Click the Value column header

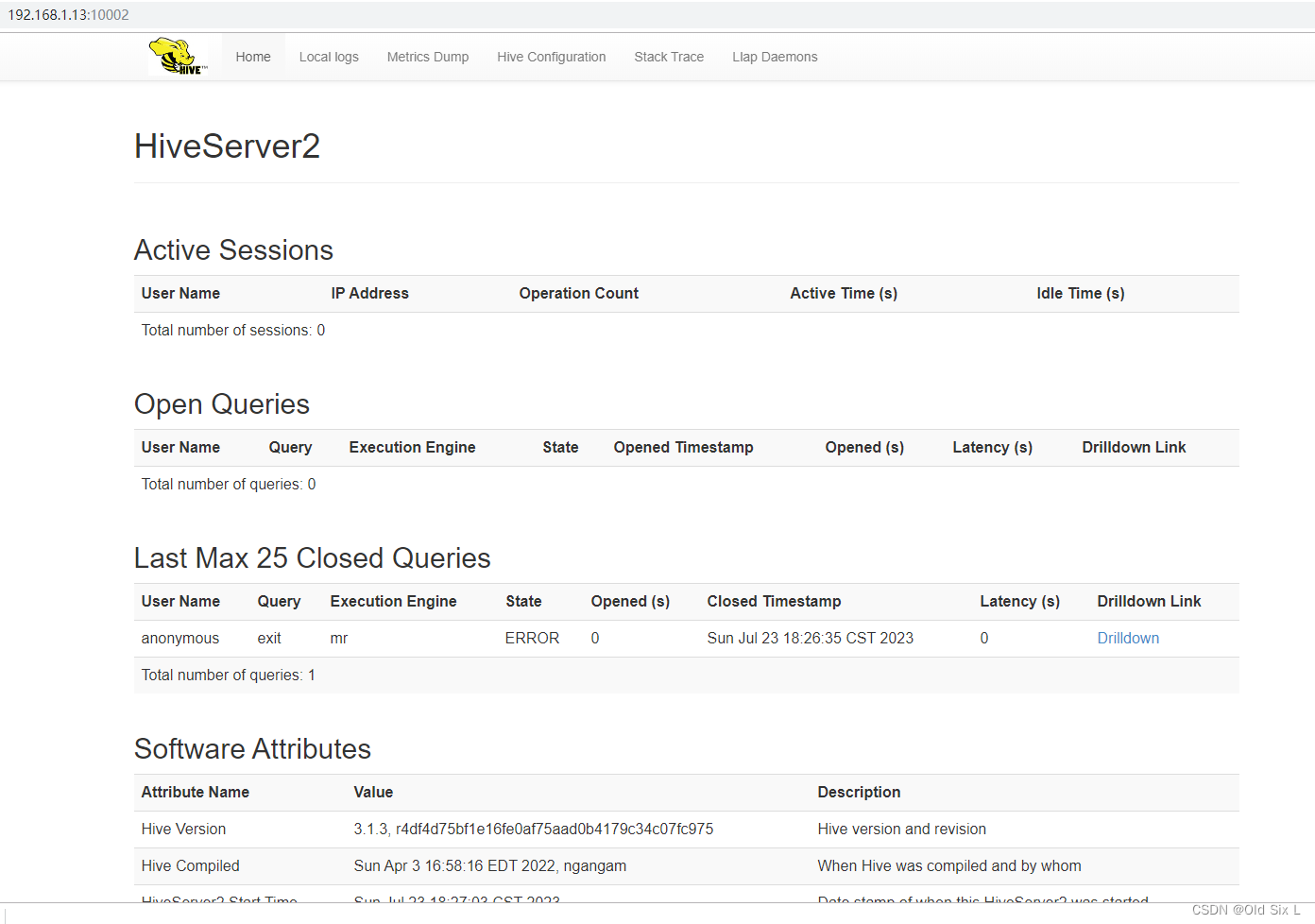click(x=373, y=793)
